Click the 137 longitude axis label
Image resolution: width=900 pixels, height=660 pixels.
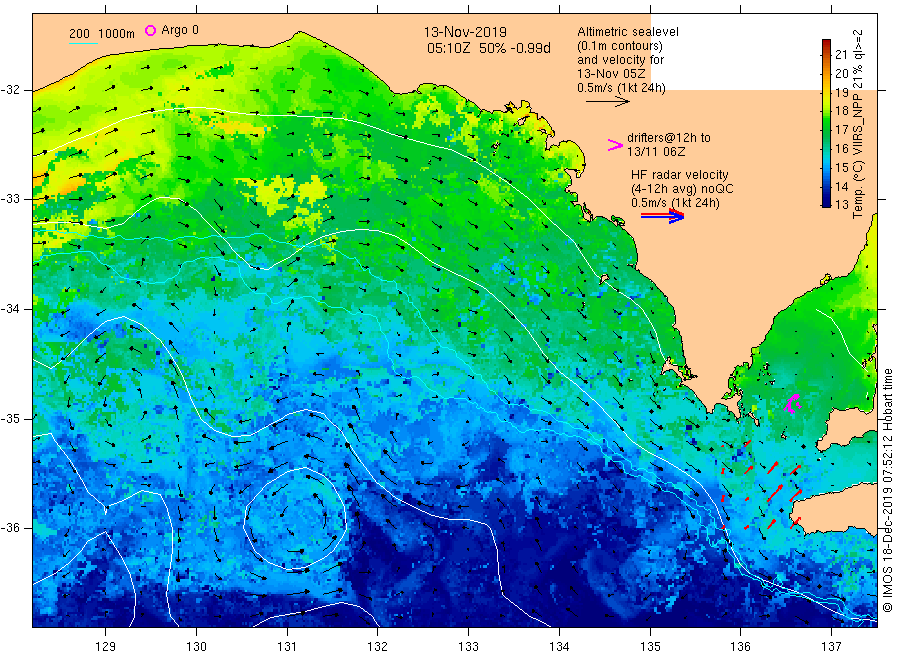831,647
